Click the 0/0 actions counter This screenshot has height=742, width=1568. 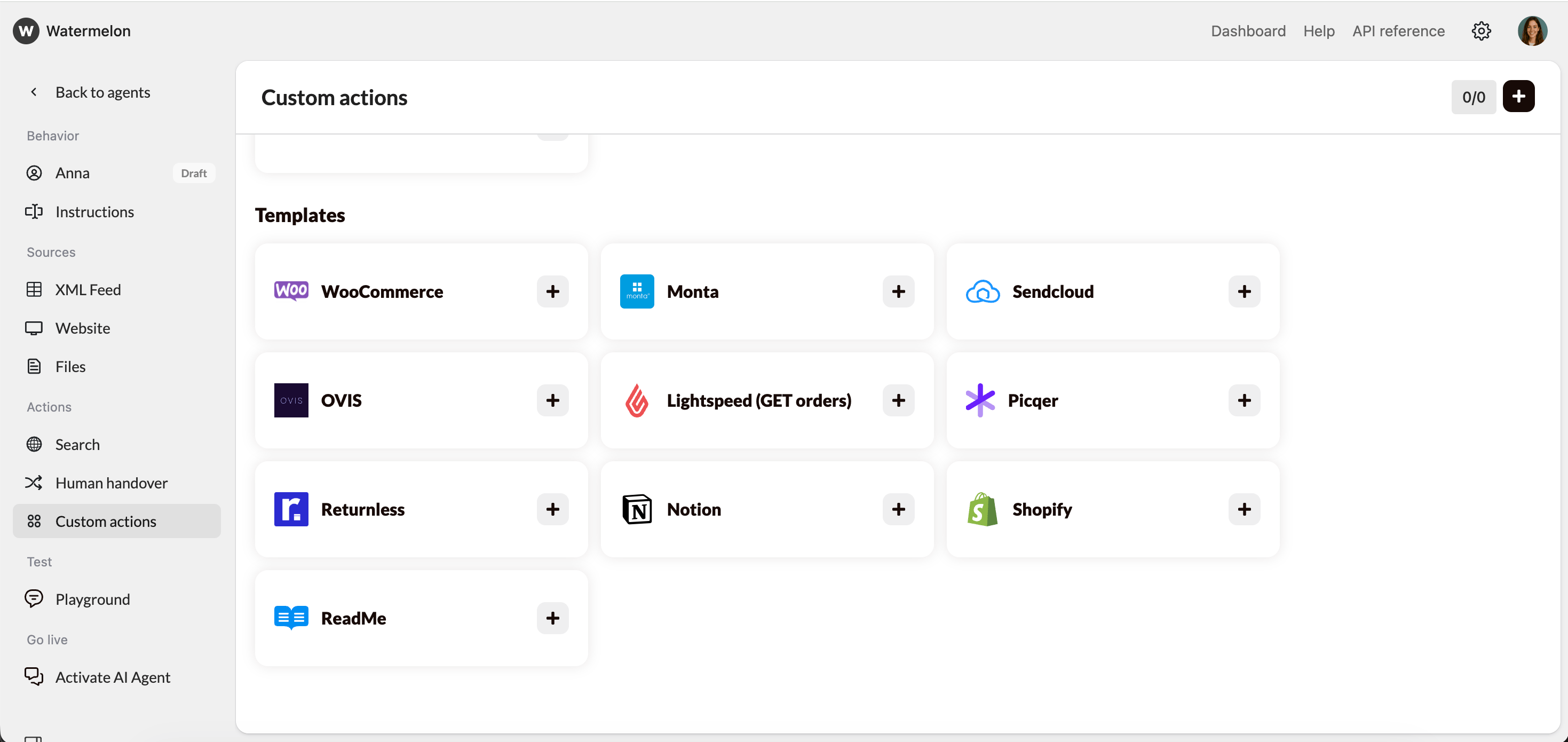coord(1473,97)
